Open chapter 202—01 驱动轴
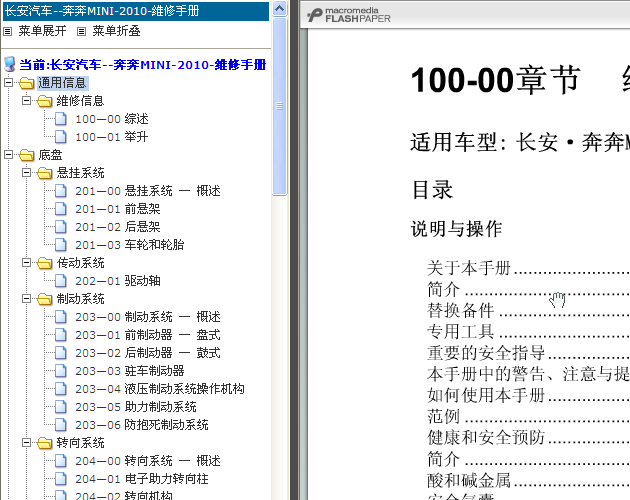This screenshot has height=500, width=630. tap(118, 281)
